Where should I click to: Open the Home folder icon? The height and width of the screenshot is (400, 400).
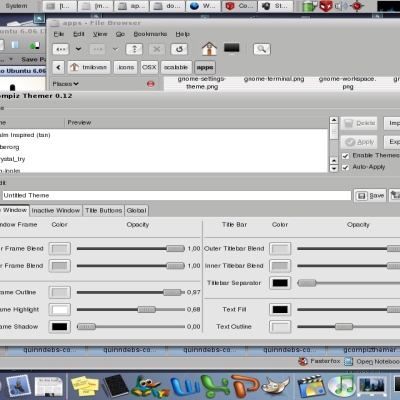[x=209, y=49]
